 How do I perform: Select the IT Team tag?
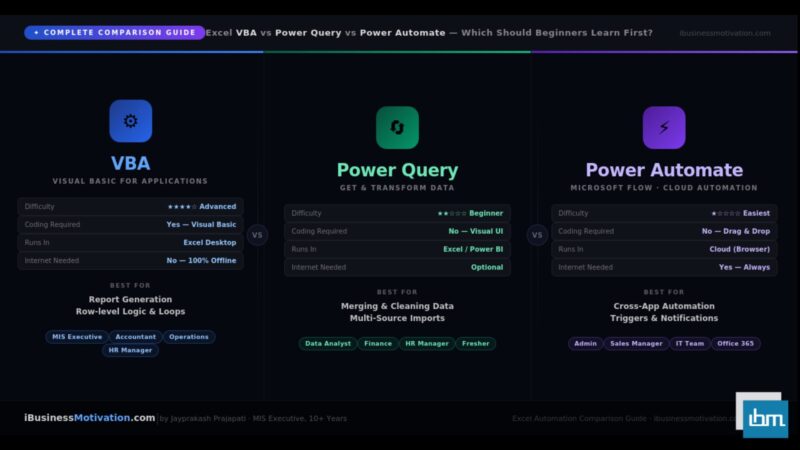coord(690,343)
